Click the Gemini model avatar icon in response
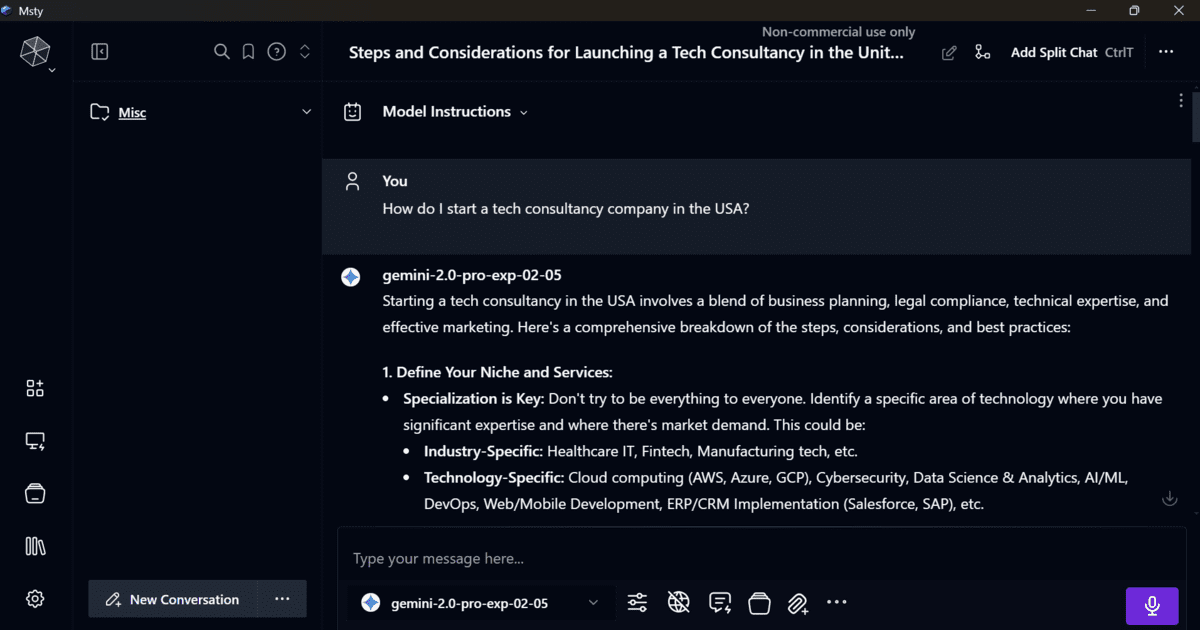Screen dimensions: 1200x630 351,277
